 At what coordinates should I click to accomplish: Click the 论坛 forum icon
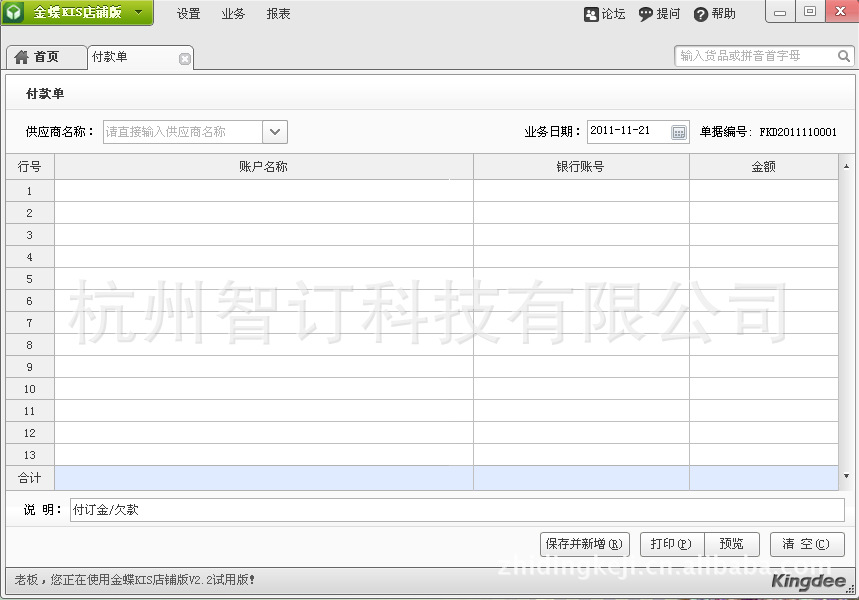592,14
